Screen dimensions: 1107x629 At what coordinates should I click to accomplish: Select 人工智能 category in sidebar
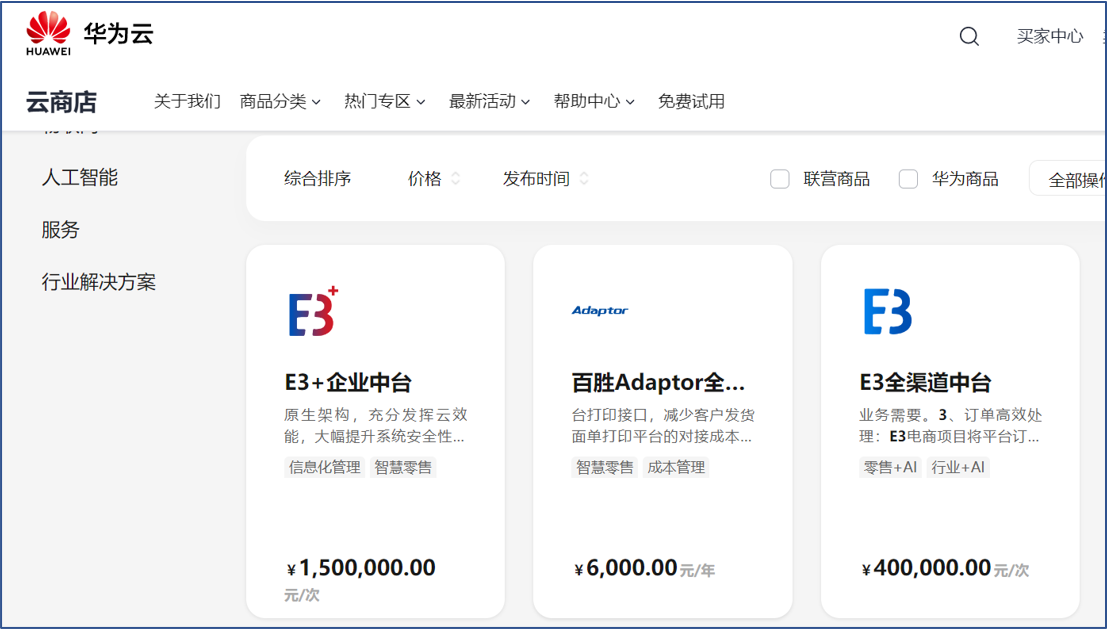[80, 177]
